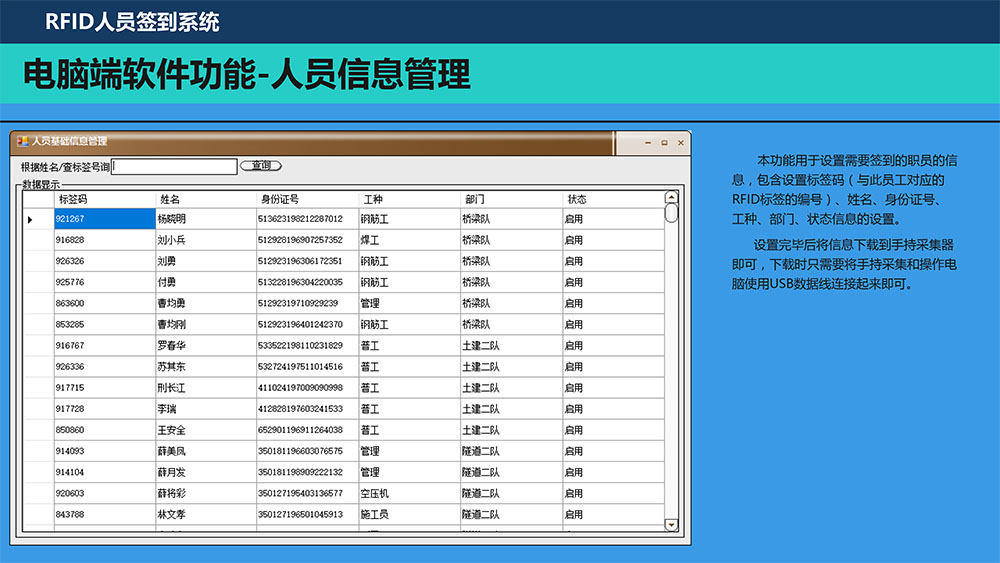The height and width of the screenshot is (563, 1000).
Task: Click the 标签码 column header
Action: point(105,199)
